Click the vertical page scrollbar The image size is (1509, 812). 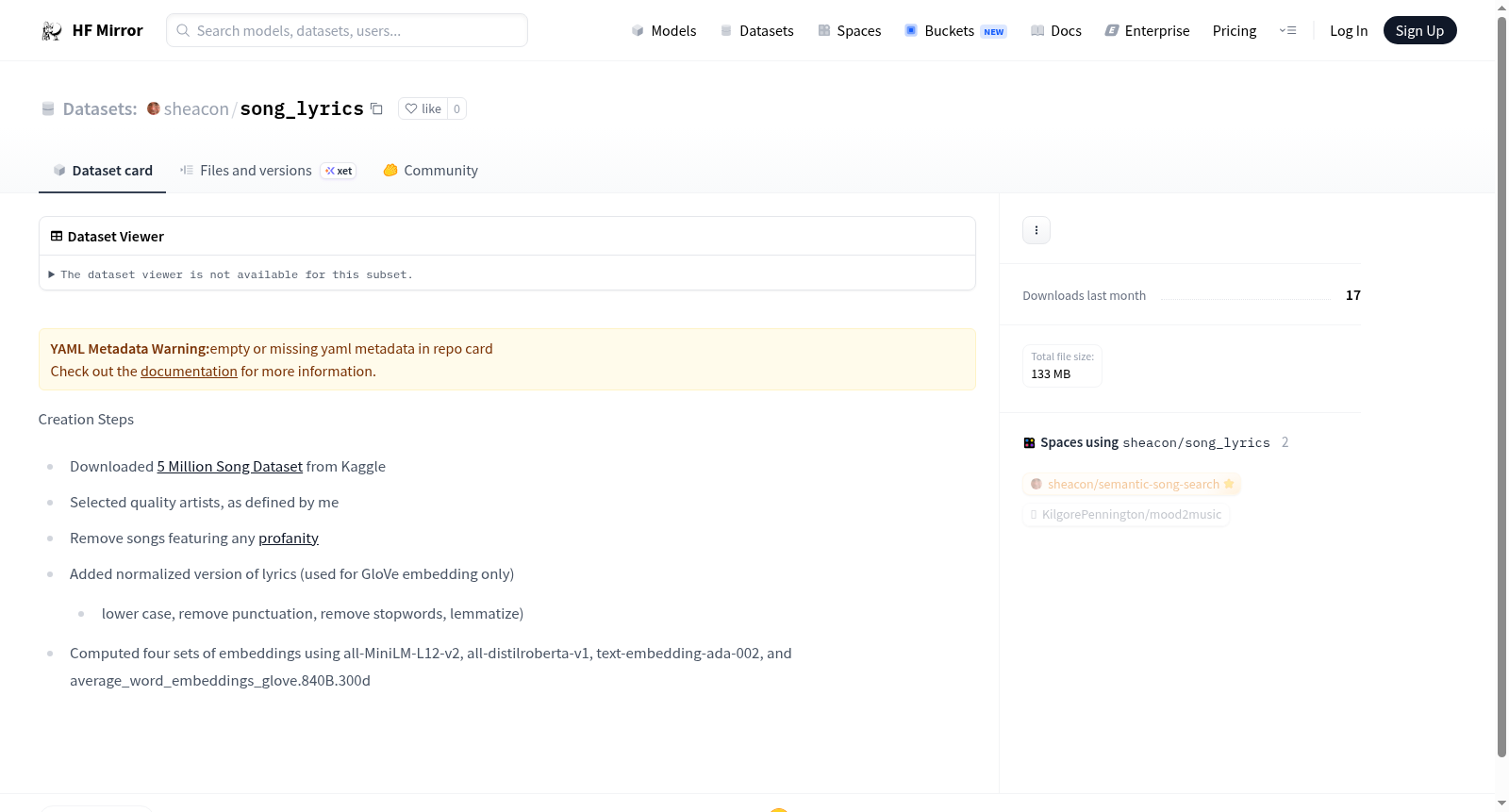tap(1502, 387)
